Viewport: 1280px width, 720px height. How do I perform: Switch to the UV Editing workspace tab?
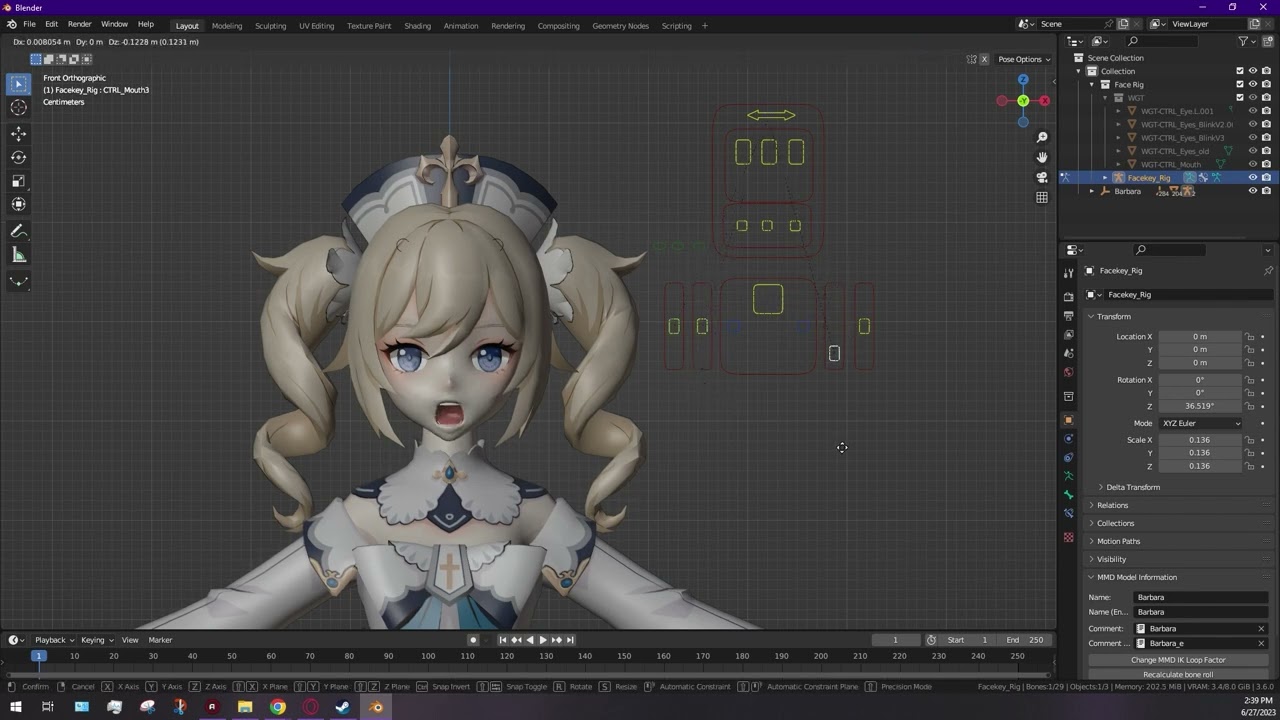[316, 25]
